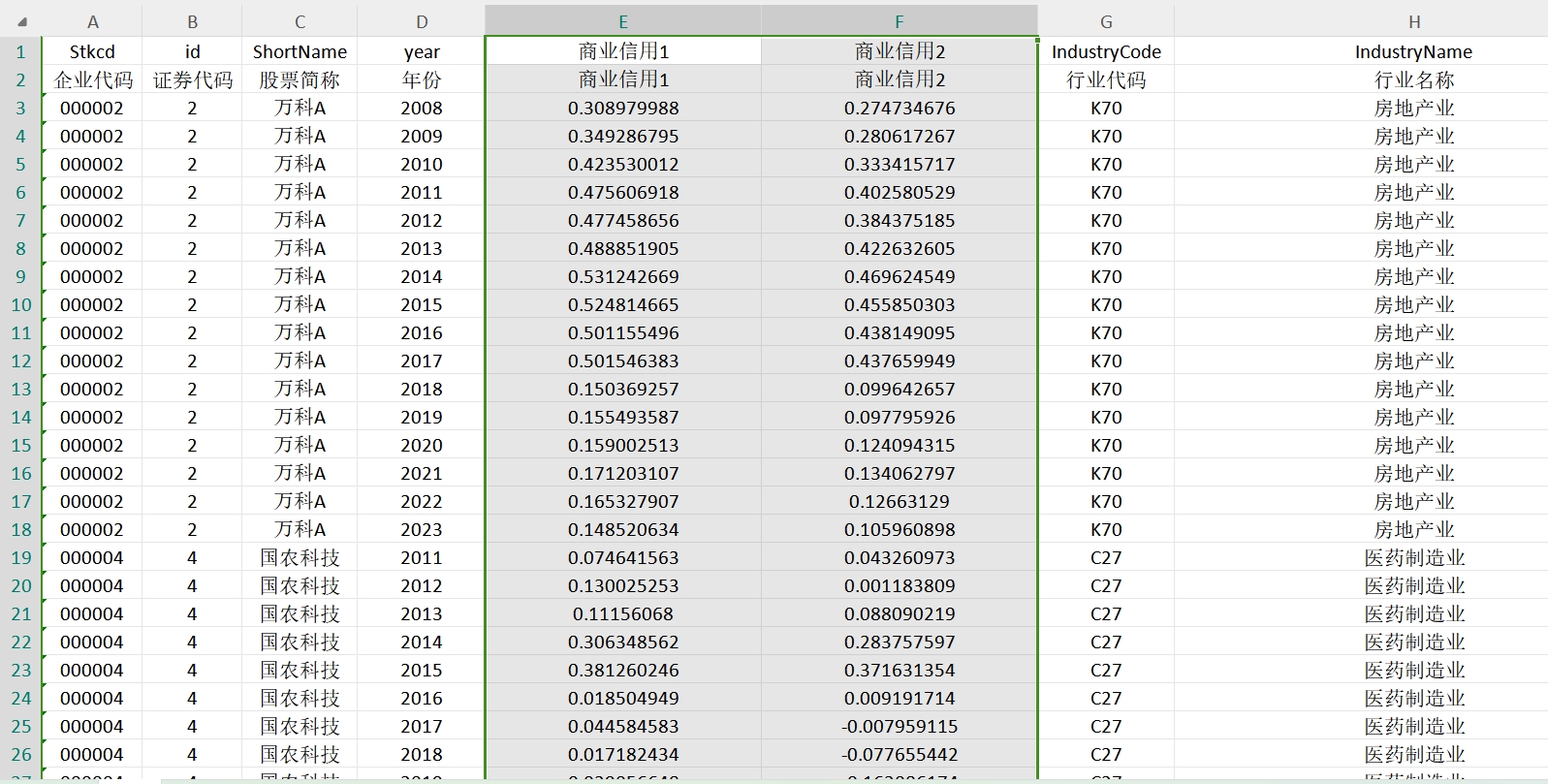
Task: Click value 0.074641563
Action: [623, 557]
